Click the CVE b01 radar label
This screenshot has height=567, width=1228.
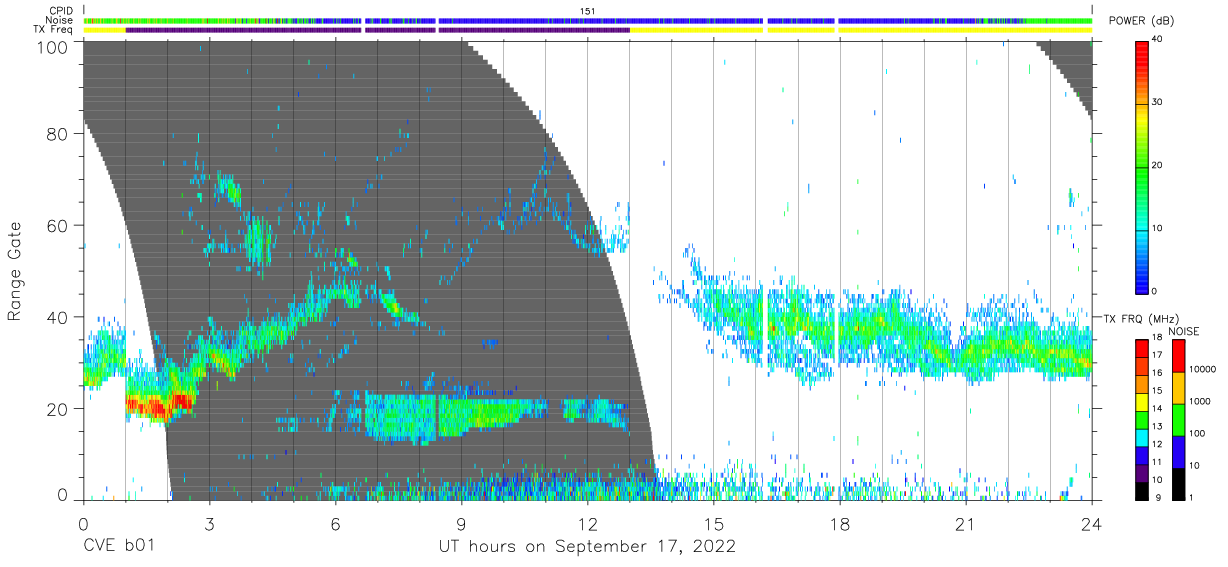click(x=117, y=547)
